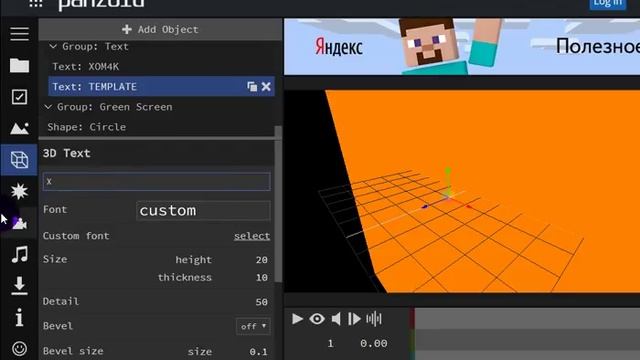
Task: Click the timeline playhead marker
Action: click(x=412, y=318)
